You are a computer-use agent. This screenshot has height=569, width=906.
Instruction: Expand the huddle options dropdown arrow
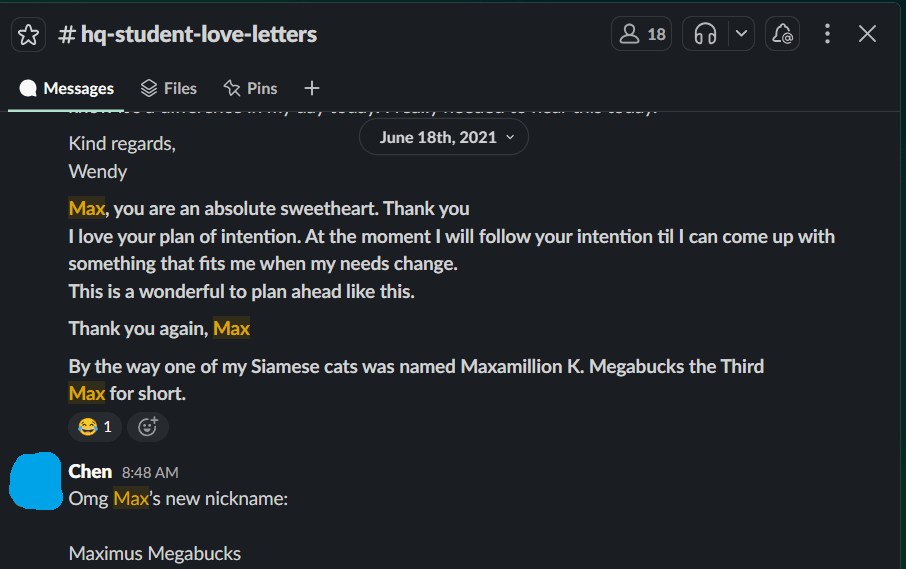tap(741, 34)
